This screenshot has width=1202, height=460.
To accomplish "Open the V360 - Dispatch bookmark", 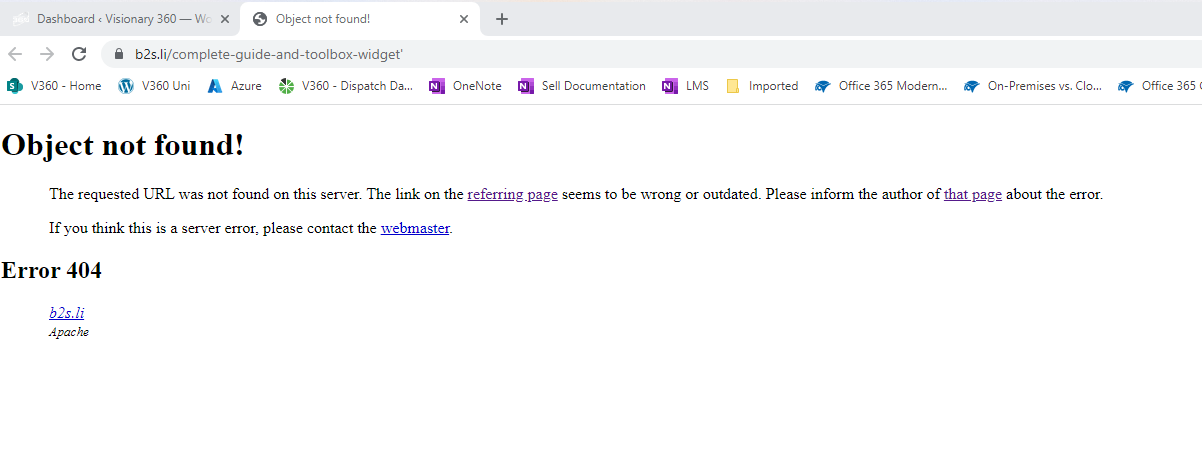I will pos(346,86).
